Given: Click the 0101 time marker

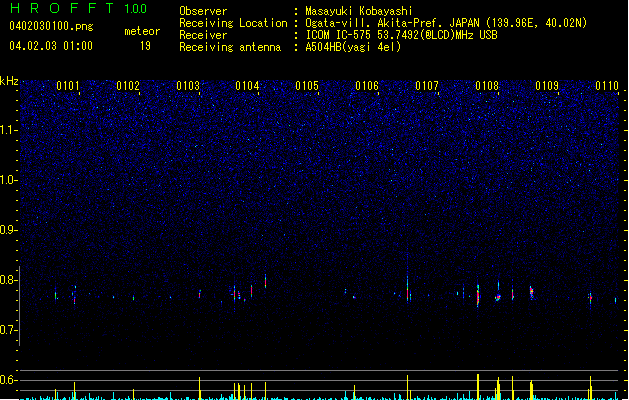Looking at the screenshot, I should point(68,86).
